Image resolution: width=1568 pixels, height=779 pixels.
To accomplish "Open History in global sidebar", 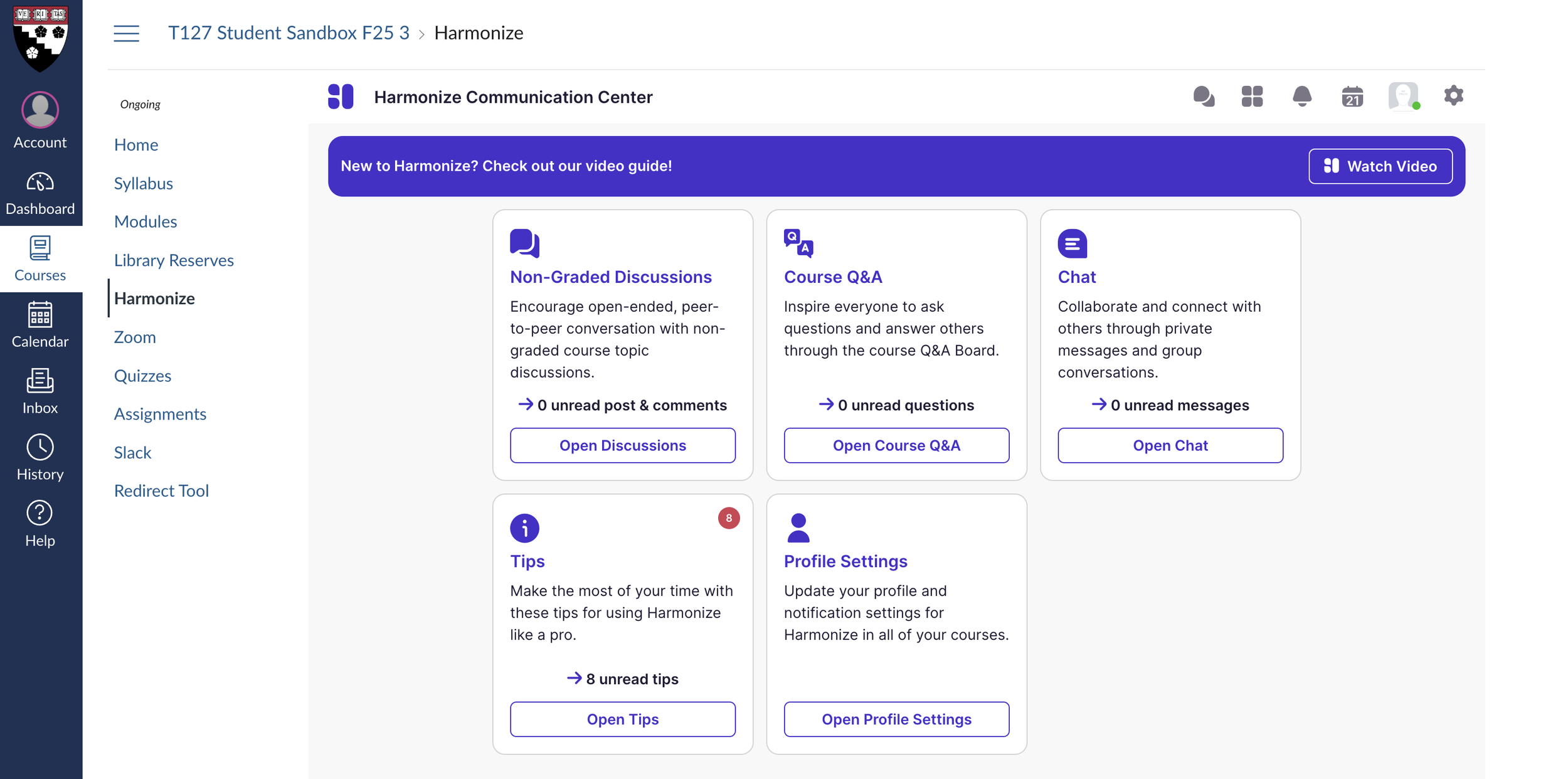I will [x=40, y=458].
